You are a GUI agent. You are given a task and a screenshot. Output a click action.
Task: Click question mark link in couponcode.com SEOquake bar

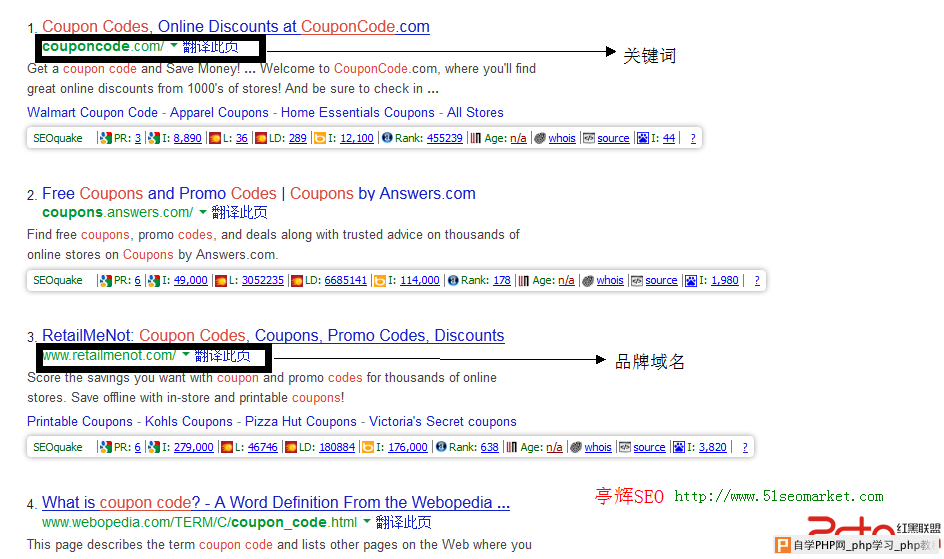tap(693, 138)
